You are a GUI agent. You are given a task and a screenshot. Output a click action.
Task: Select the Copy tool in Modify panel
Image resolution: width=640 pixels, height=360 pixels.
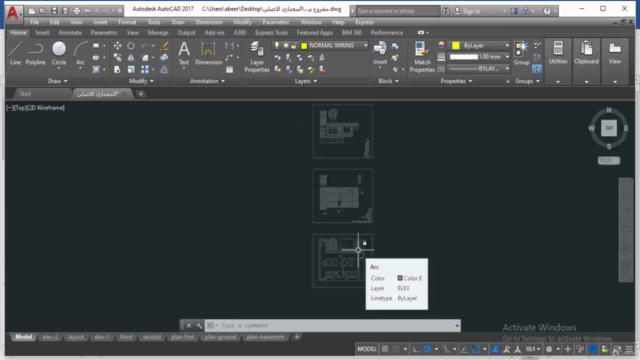(118, 58)
